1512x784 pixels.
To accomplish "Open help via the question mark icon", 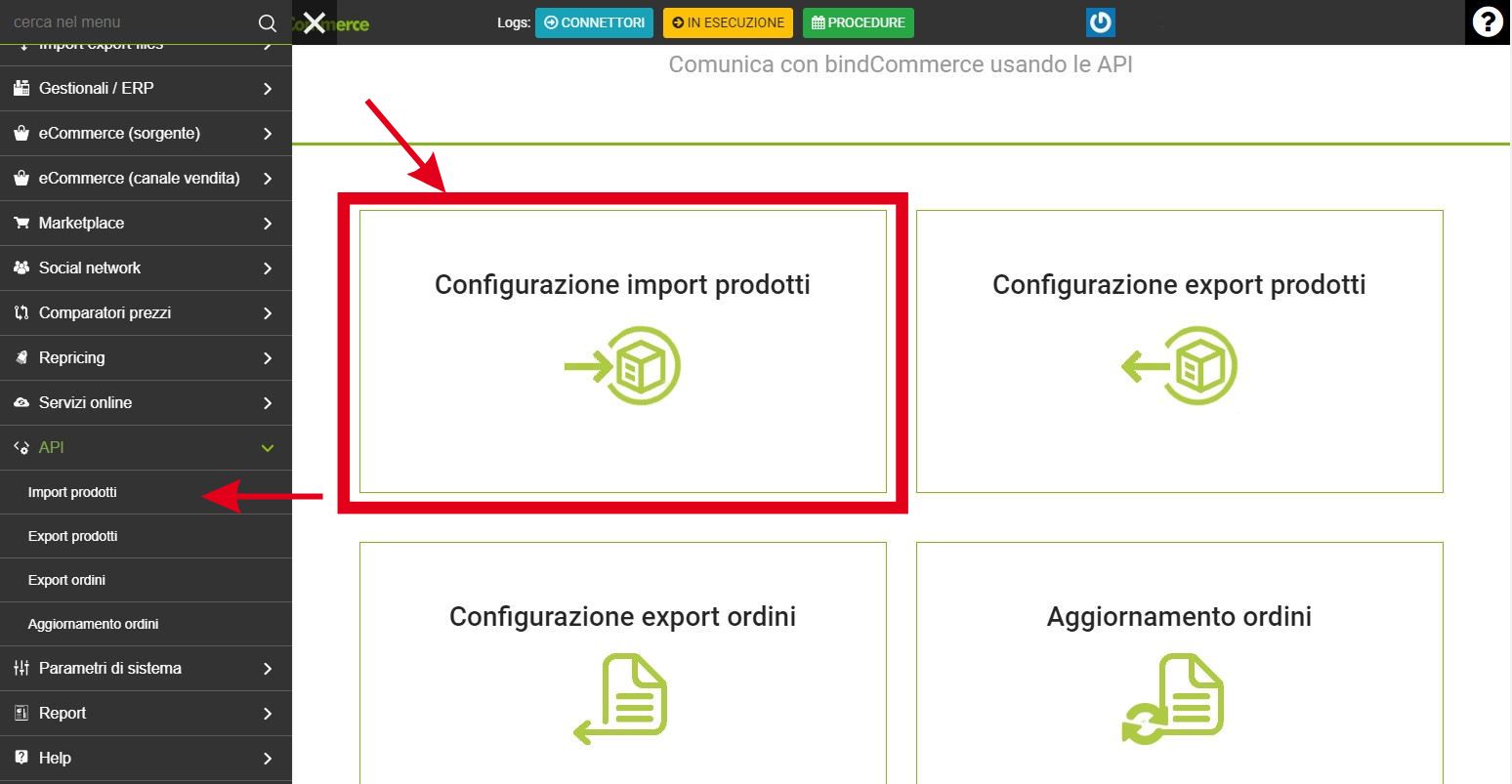I will coord(1487,22).
